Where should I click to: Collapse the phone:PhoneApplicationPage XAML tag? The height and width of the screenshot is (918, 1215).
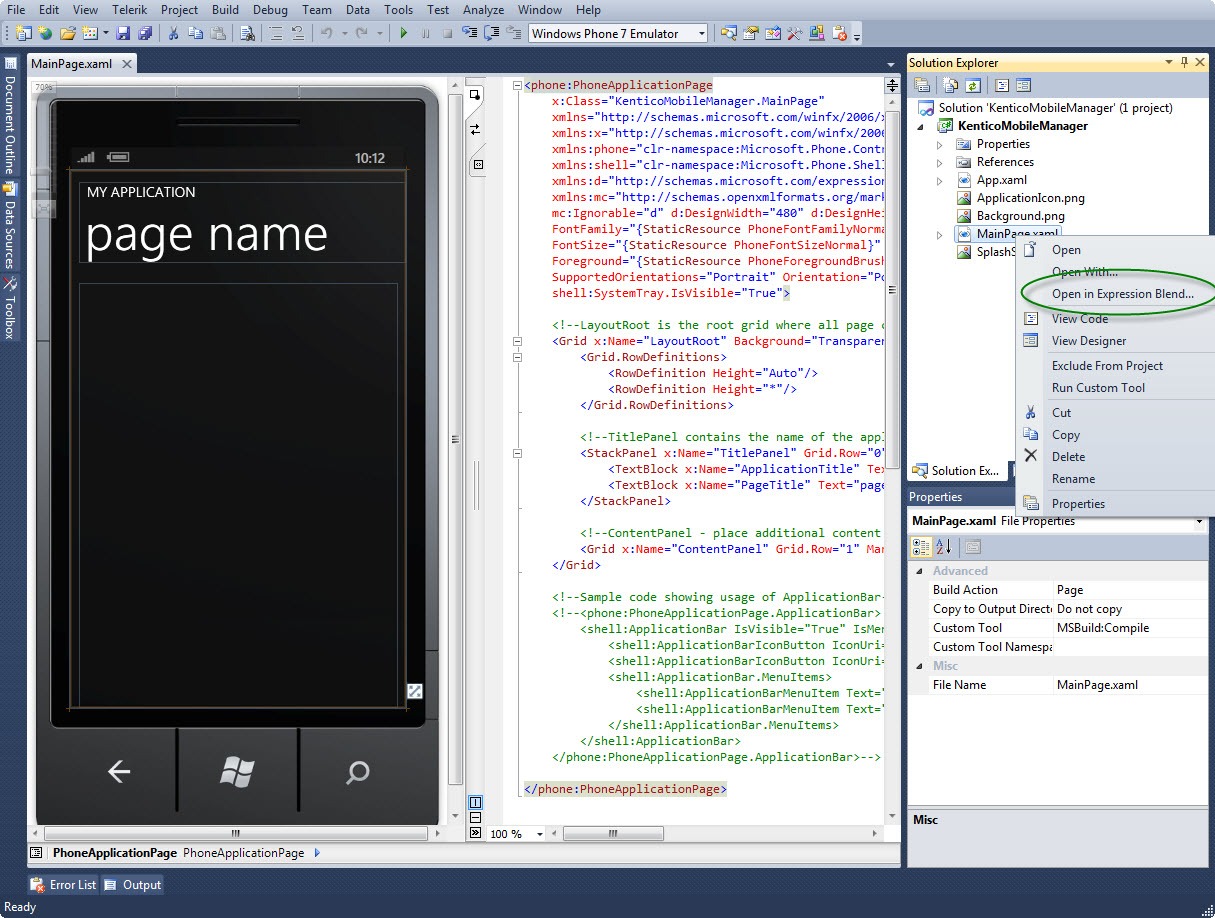(517, 86)
